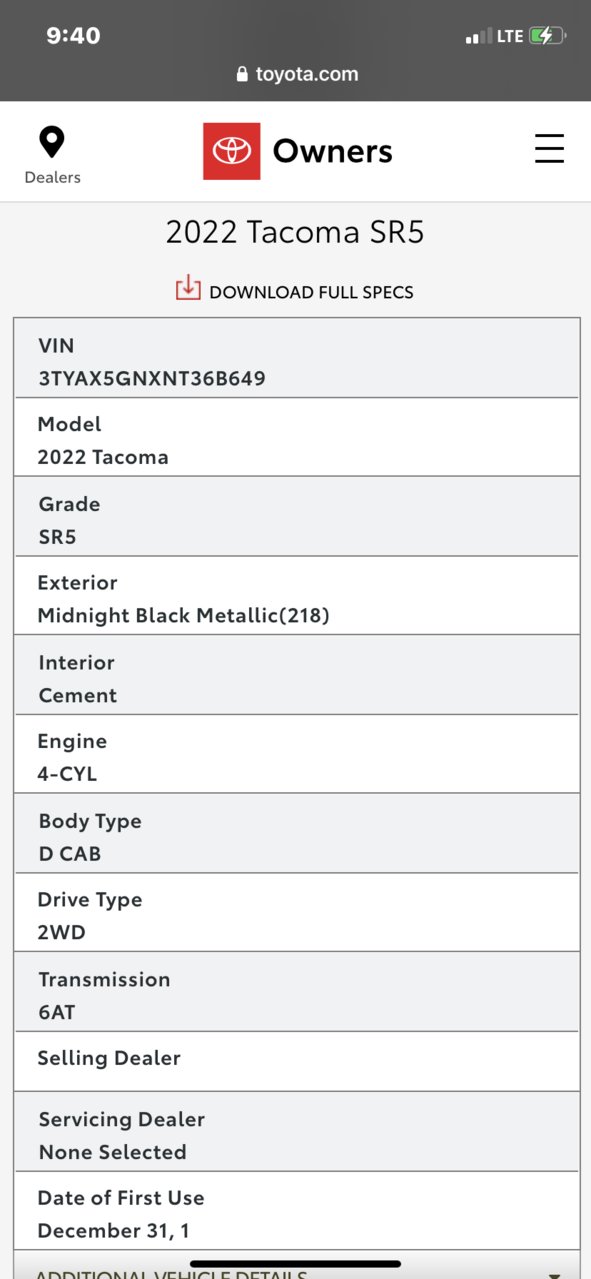Viewport: 591px width, 1279px height.
Task: Select the VIN number text
Action: pyautogui.click(x=151, y=378)
